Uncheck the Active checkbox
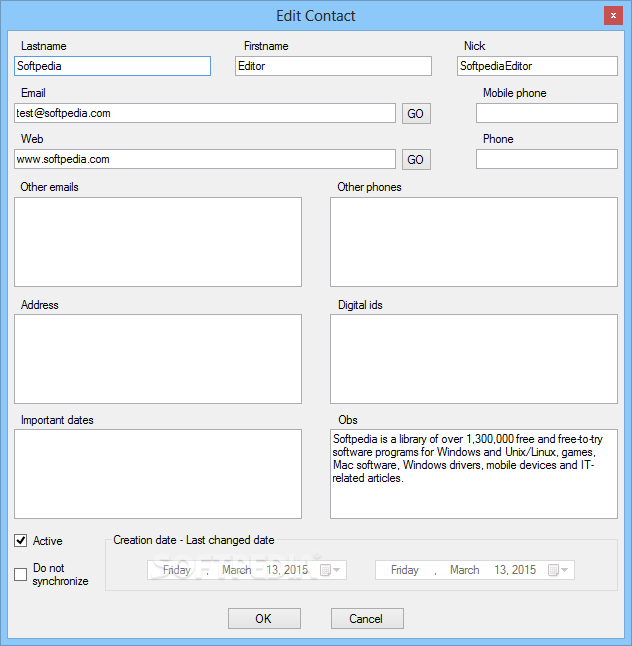632x646 pixels. 21,541
